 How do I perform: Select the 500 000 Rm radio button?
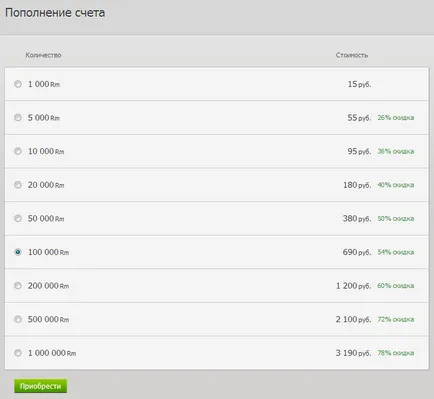click(x=18, y=319)
